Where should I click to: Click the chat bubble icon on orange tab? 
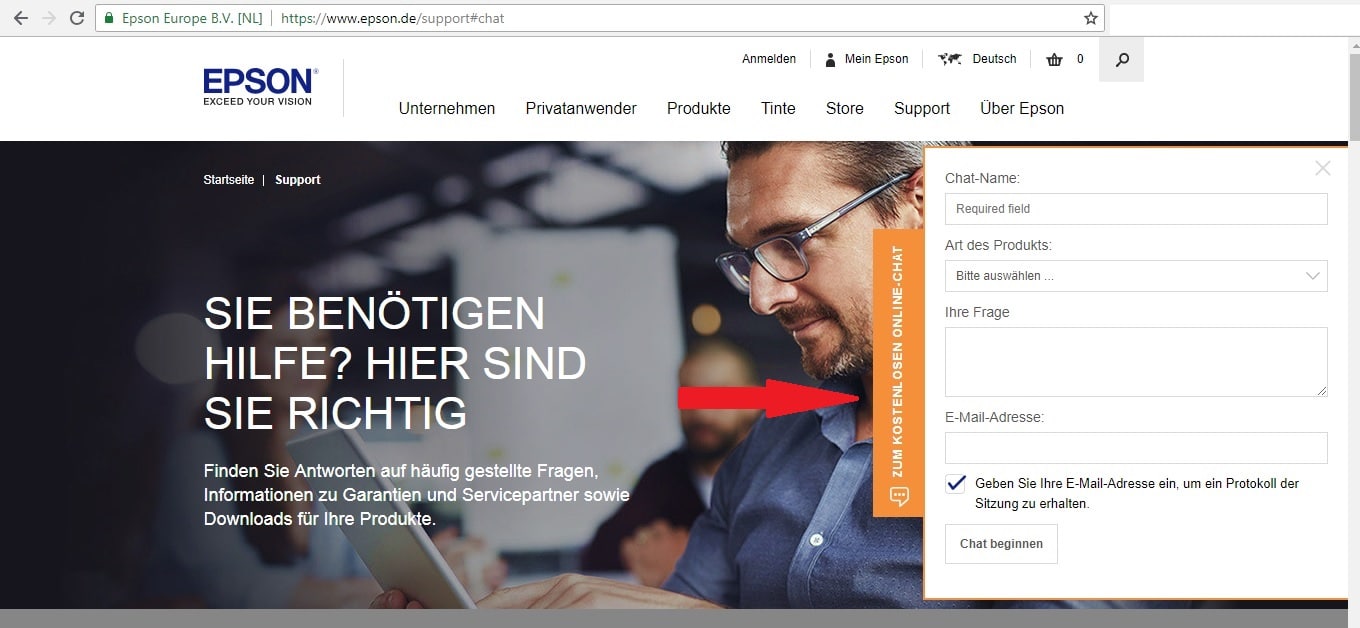899,496
